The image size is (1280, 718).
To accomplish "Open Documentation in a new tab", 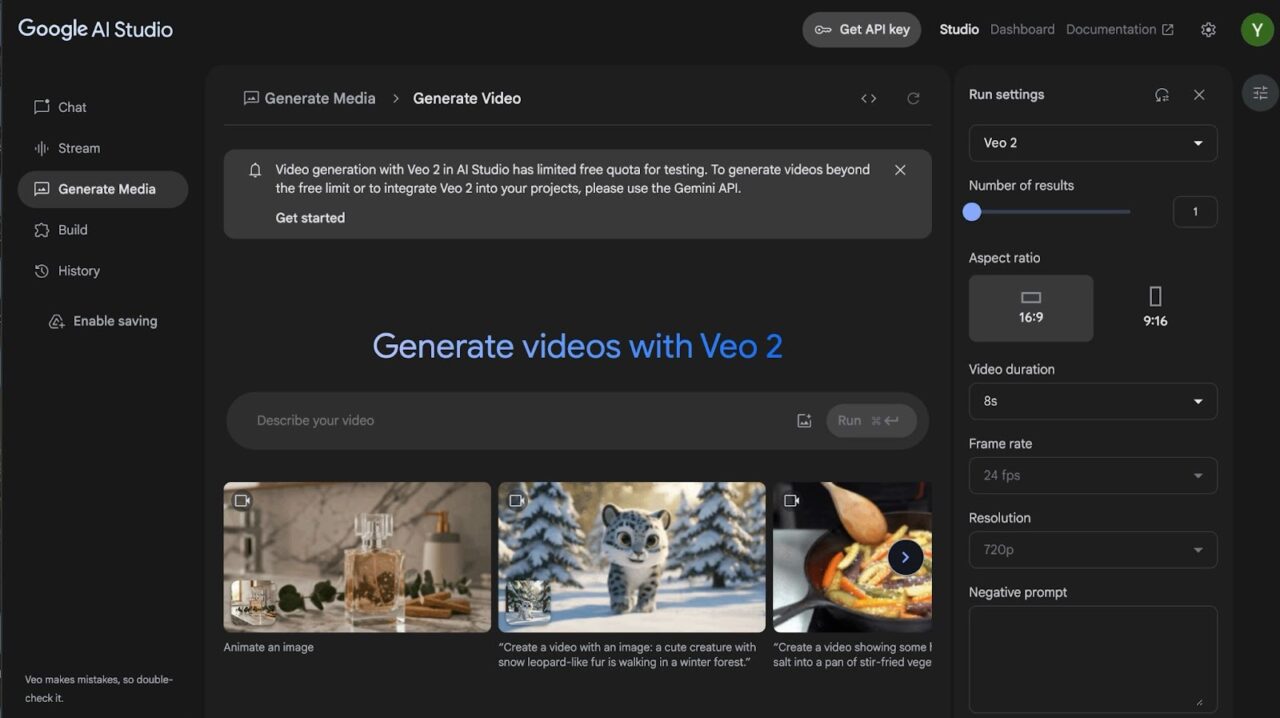I will (1119, 30).
